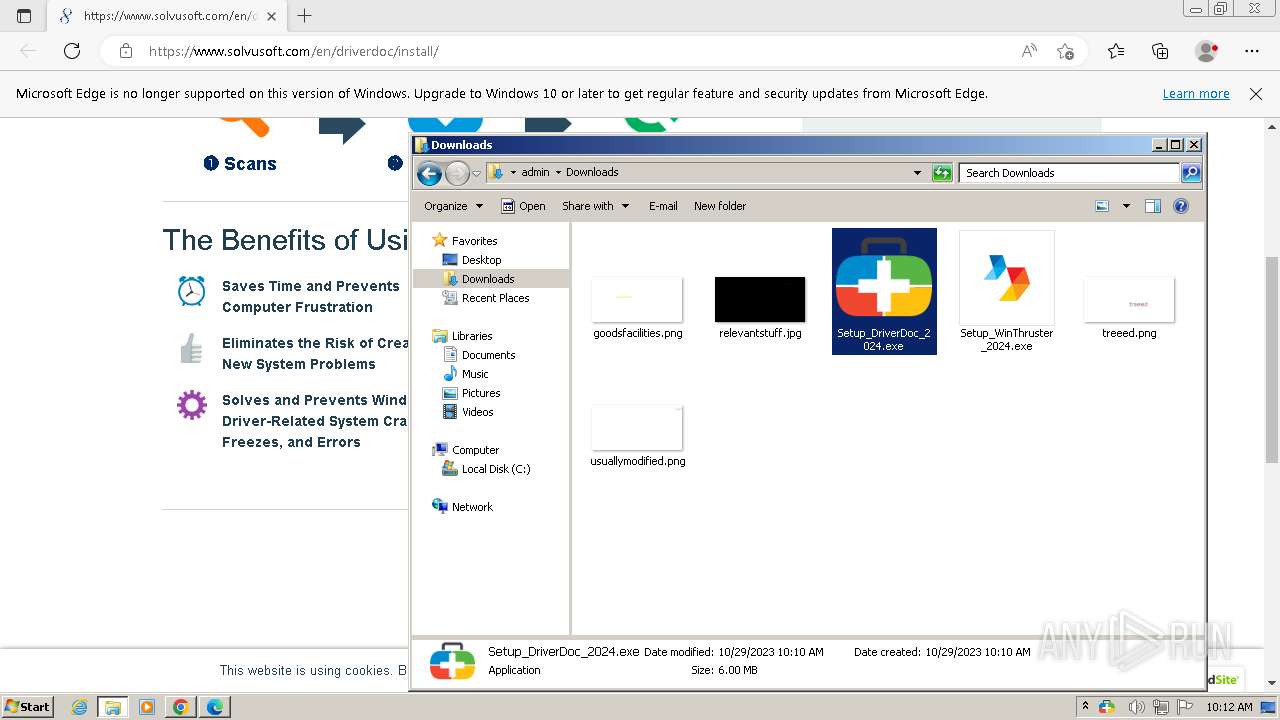Open the Music library
Viewport: 1280px width, 720px height.
pos(475,374)
